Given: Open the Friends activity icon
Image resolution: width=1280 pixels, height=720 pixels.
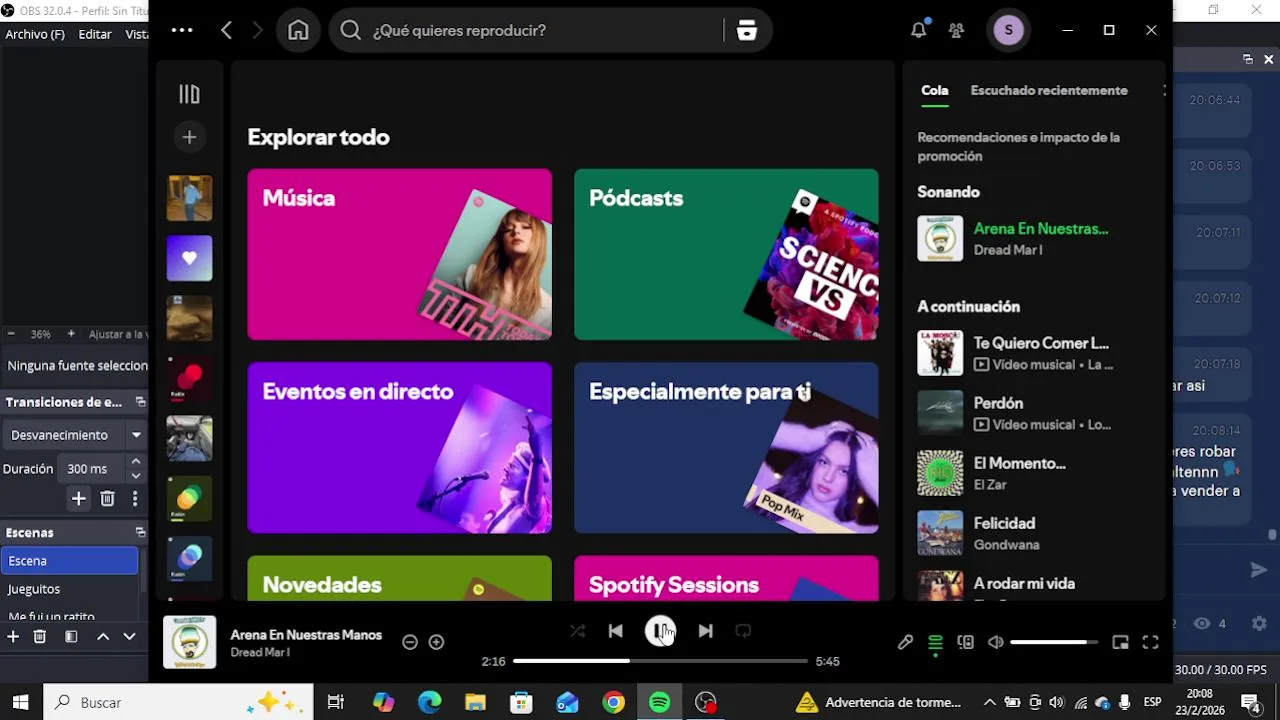Looking at the screenshot, I should click(x=956, y=30).
